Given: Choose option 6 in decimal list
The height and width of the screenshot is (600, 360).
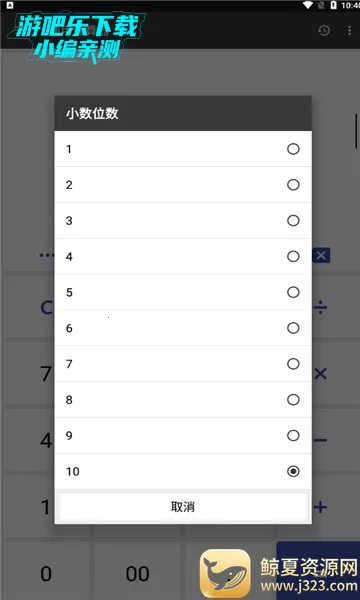Looking at the screenshot, I should click(183, 328).
